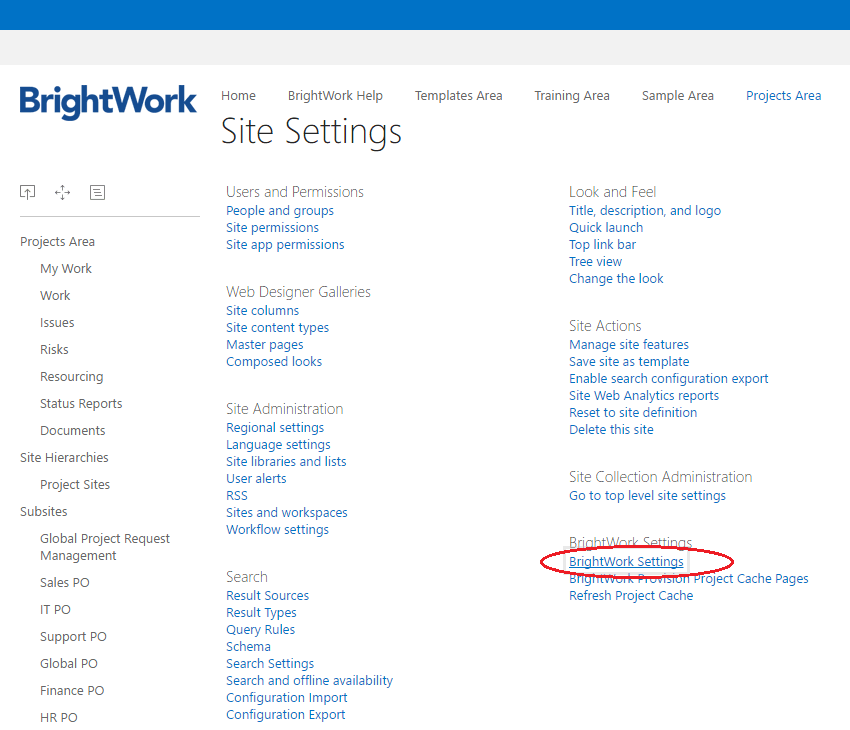850x730 pixels.
Task: Open Documents in the sidebar
Action: [73, 431]
